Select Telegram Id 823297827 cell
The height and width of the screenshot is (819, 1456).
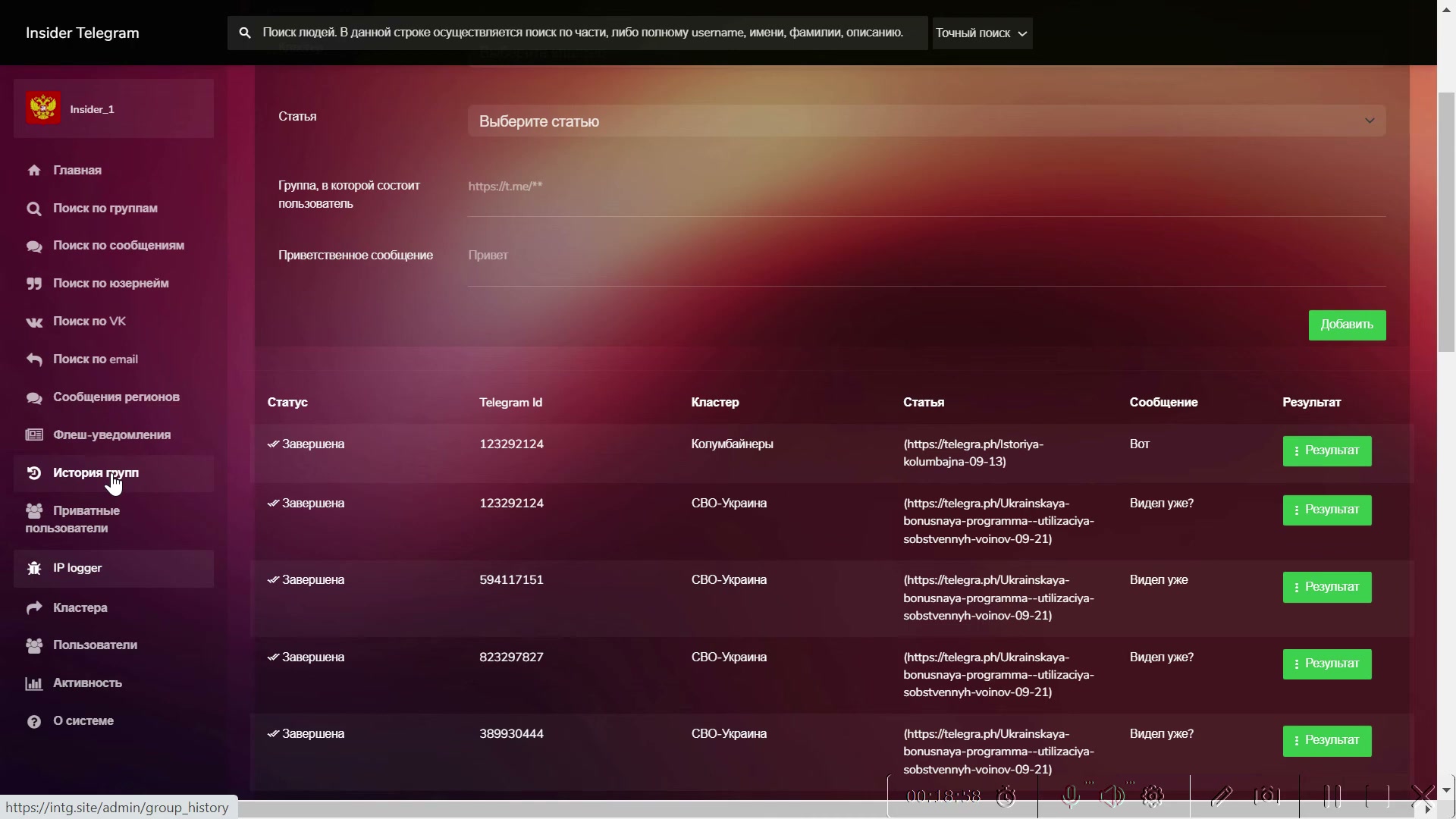click(x=511, y=657)
